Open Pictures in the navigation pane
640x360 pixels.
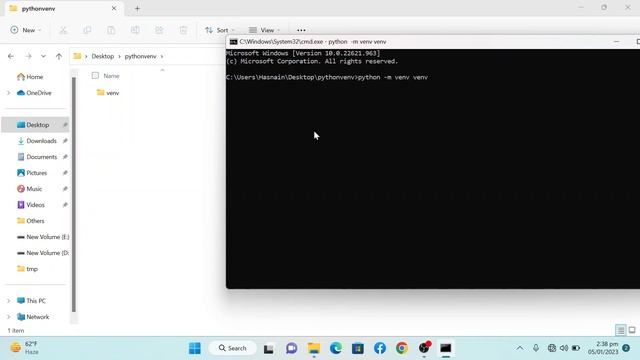[x=32, y=173]
